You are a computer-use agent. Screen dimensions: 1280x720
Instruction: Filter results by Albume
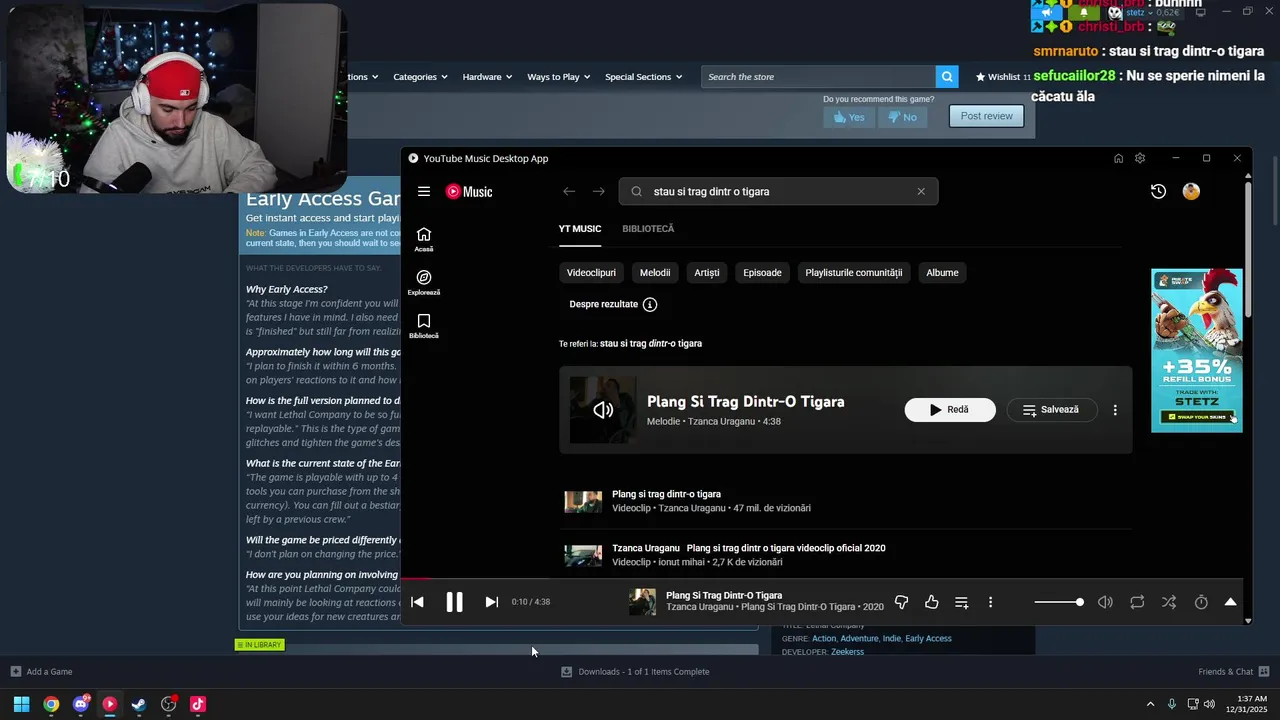[942, 272]
